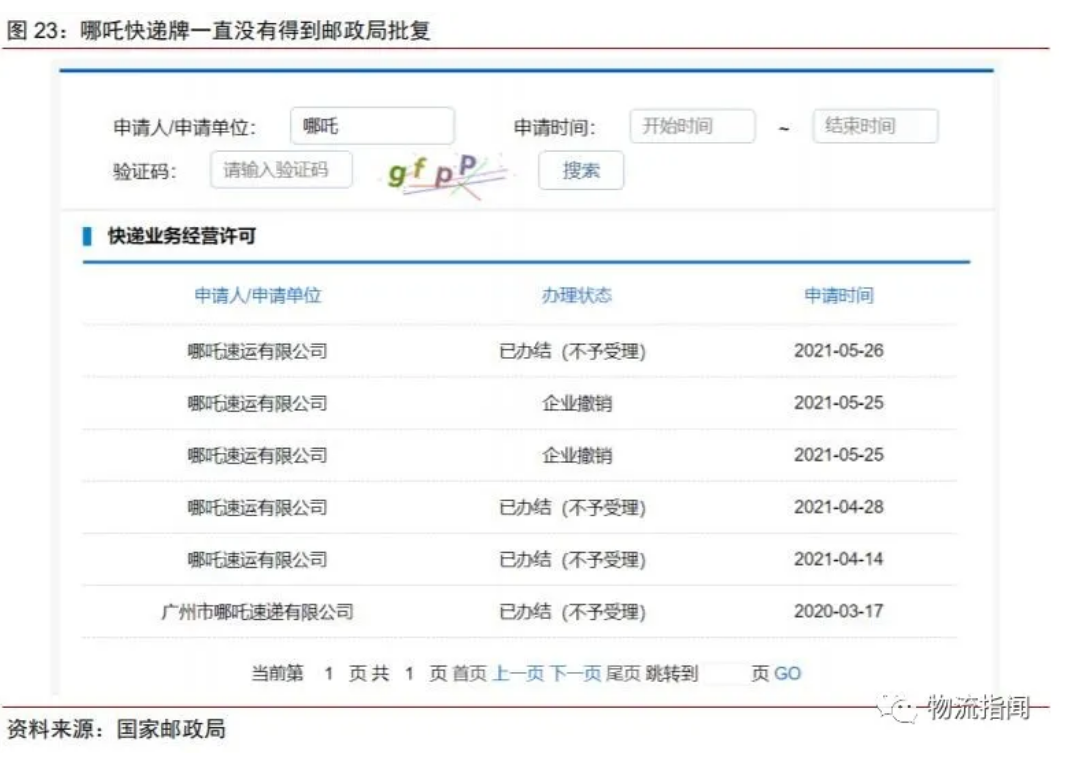Open the 开始时间 start date field

point(692,126)
